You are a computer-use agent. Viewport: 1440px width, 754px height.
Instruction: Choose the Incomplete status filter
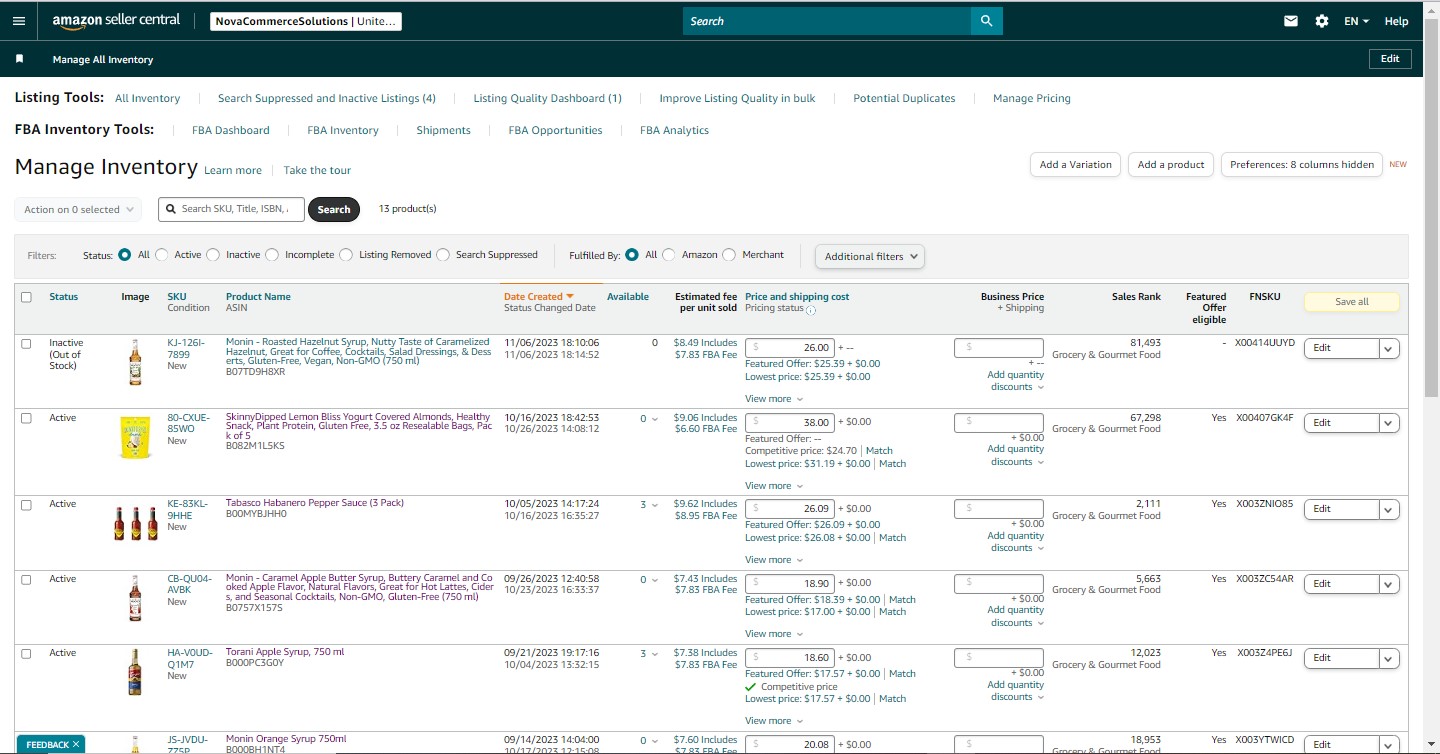[x=272, y=255]
